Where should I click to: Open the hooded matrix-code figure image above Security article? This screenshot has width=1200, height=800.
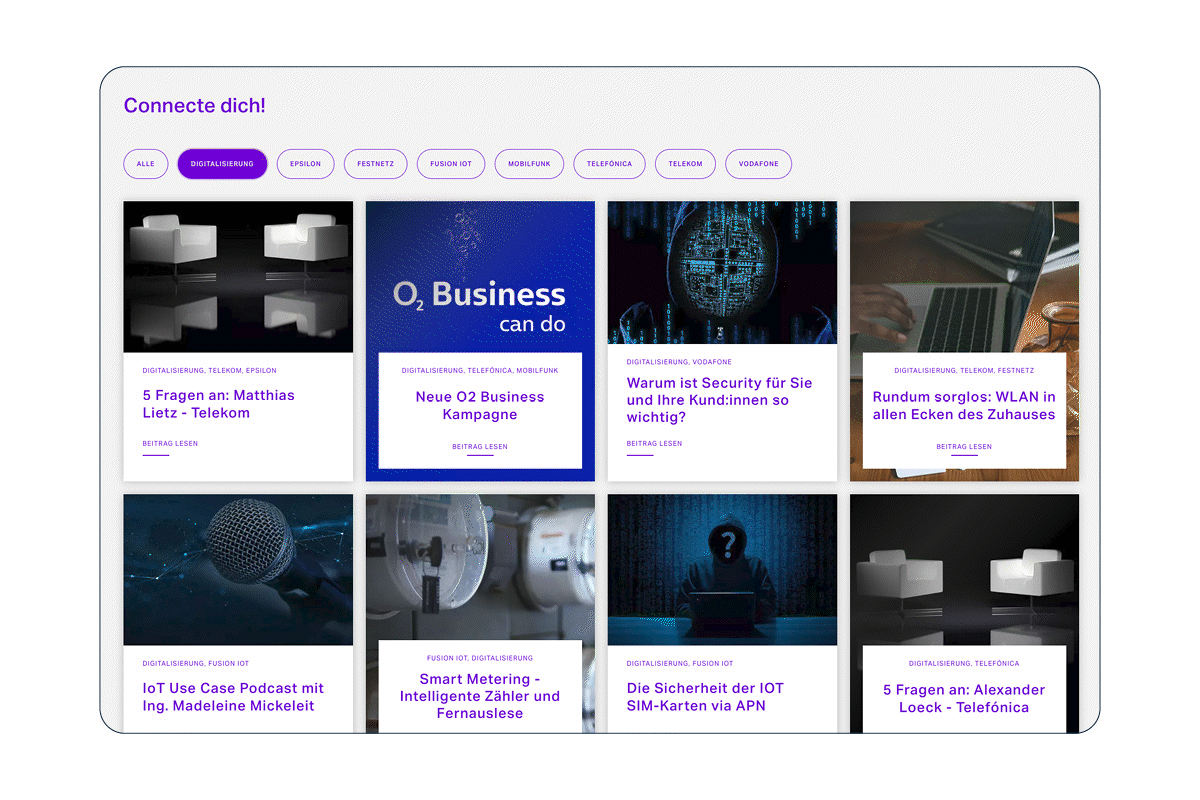[723, 273]
